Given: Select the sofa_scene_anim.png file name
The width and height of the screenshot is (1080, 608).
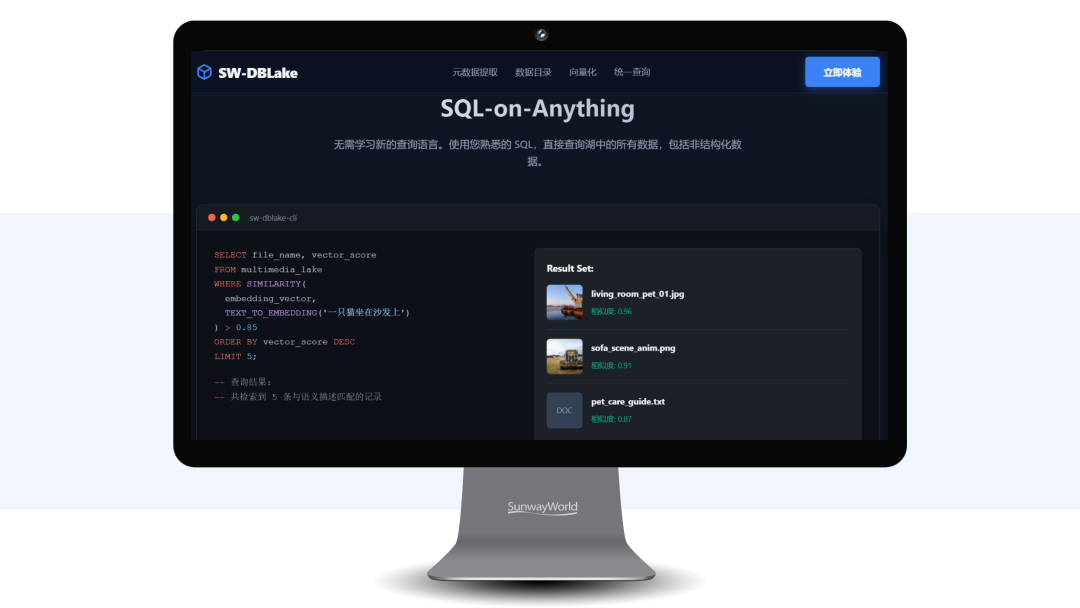Looking at the screenshot, I should pos(633,348).
